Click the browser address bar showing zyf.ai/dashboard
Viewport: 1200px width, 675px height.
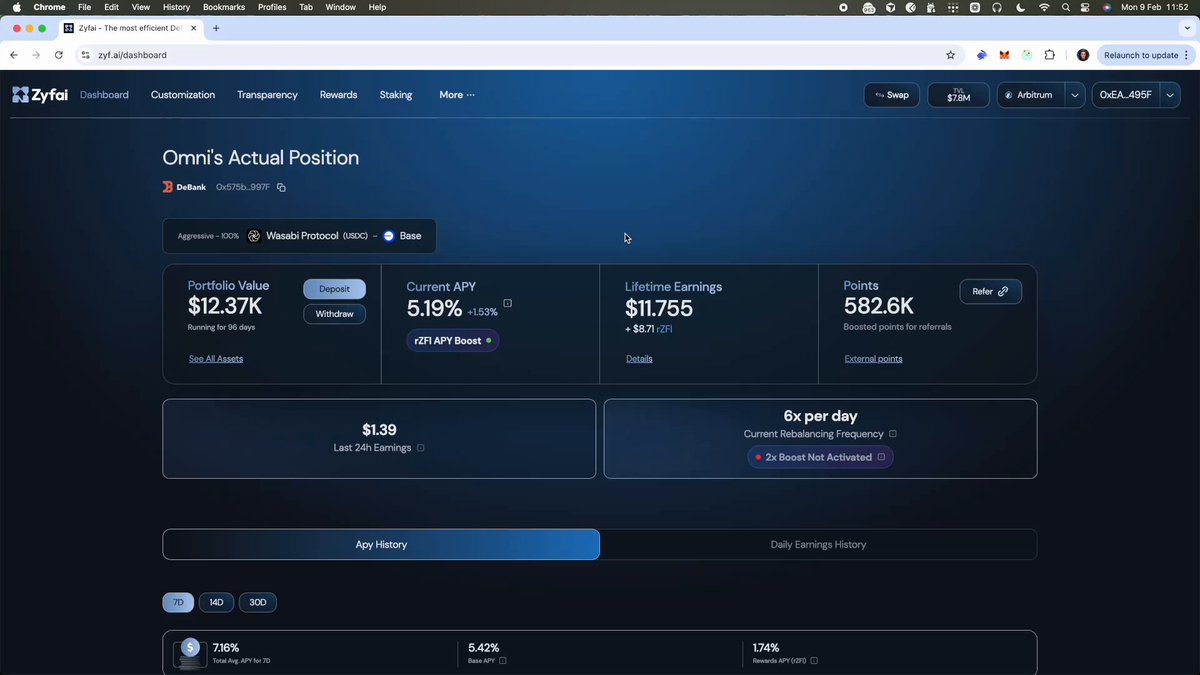[x=135, y=55]
